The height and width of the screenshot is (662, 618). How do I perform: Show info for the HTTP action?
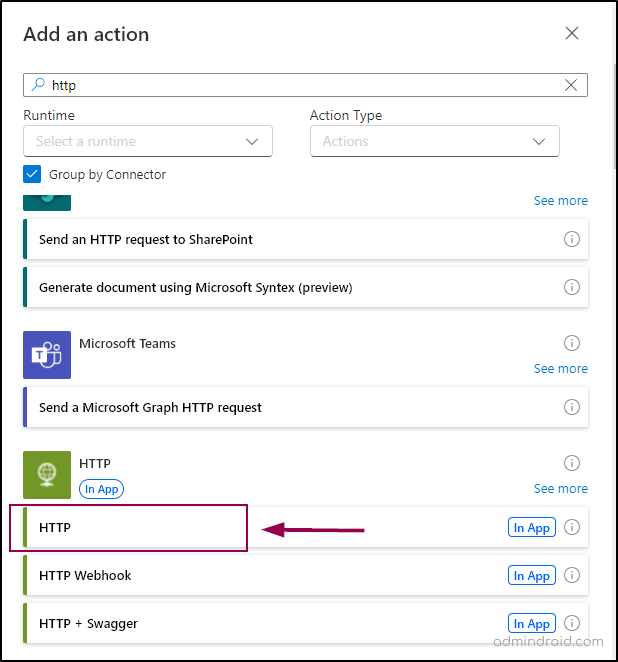[572, 527]
